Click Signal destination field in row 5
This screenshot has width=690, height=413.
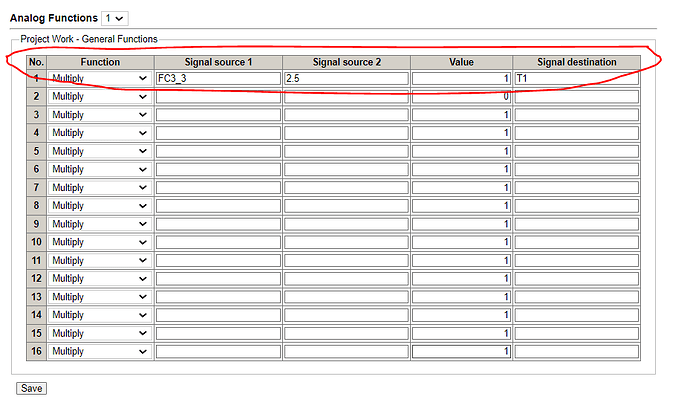[576, 151]
